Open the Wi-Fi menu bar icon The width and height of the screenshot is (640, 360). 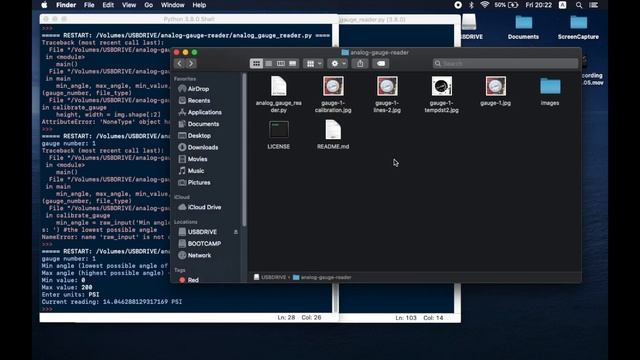pyautogui.click(x=484, y=5)
